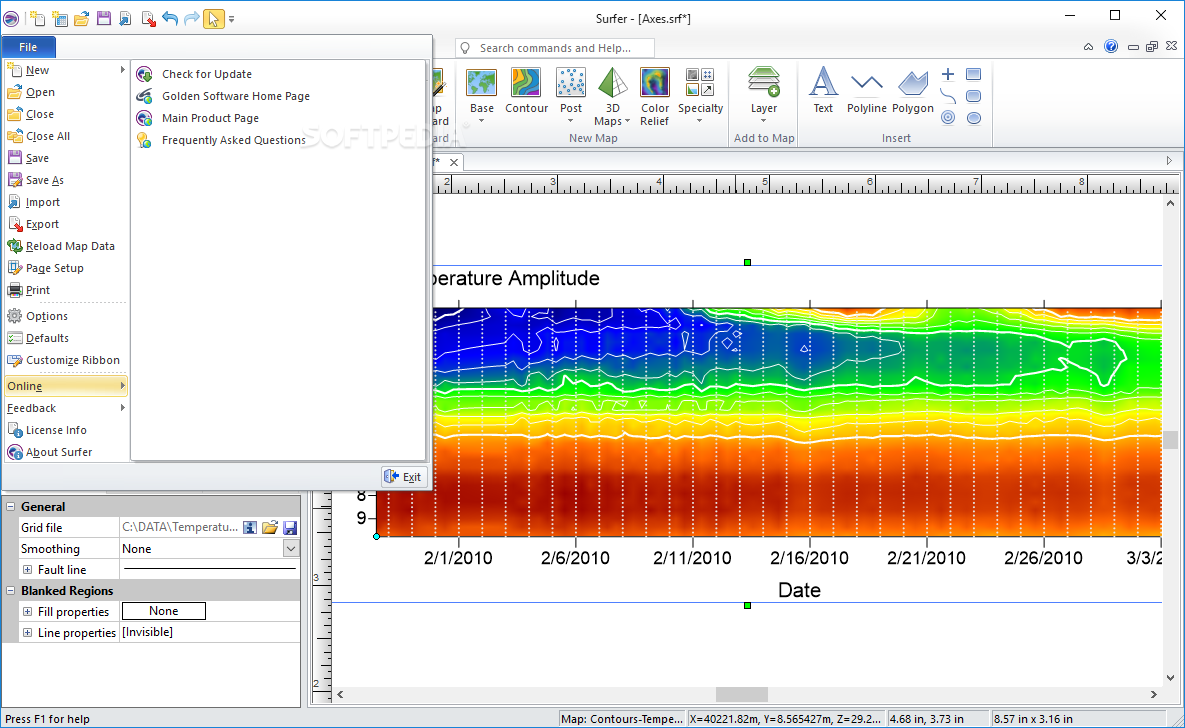Create a new Color Relief map
The height and width of the screenshot is (728, 1185).
[654, 97]
